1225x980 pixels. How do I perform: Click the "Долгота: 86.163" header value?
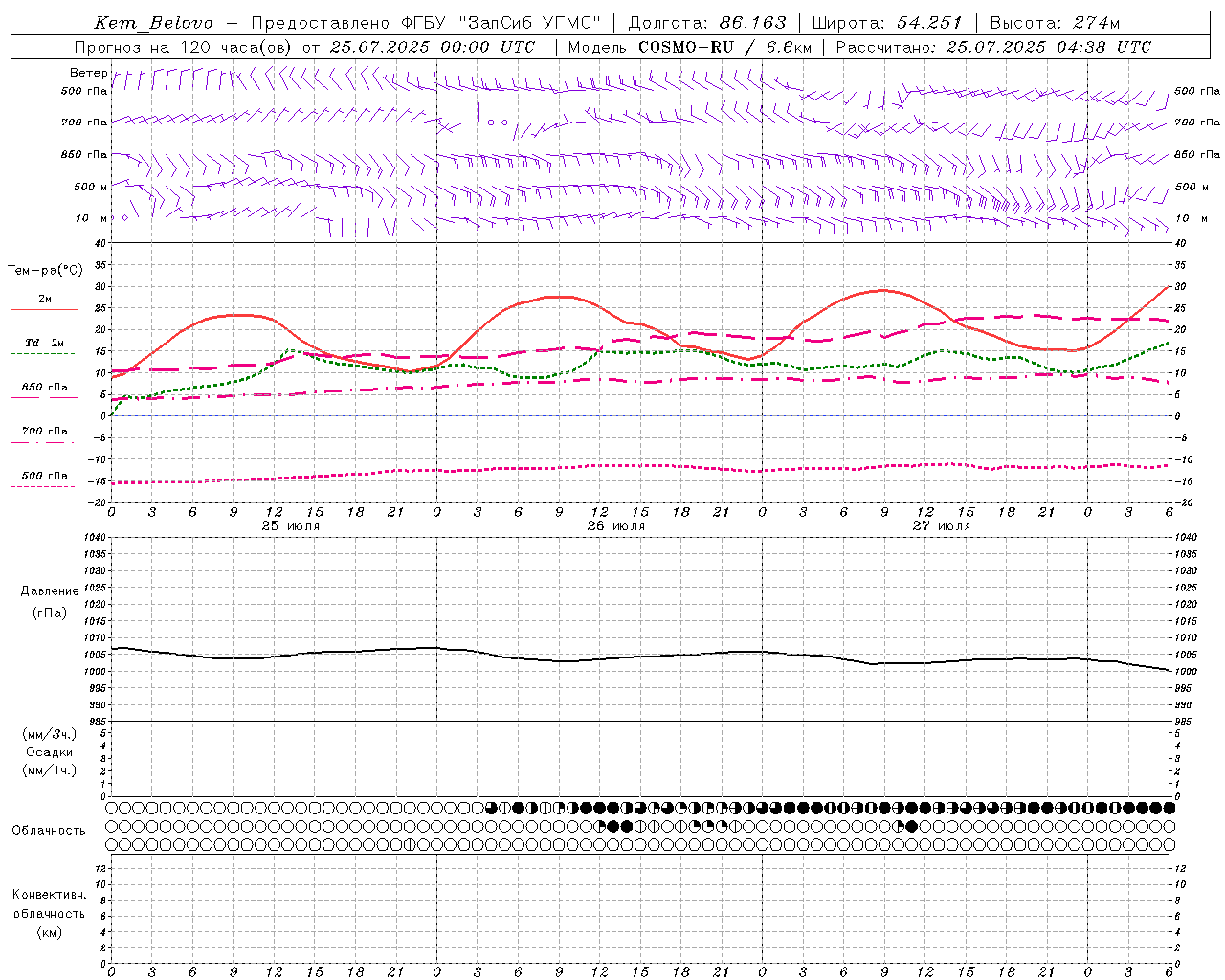coord(707,23)
